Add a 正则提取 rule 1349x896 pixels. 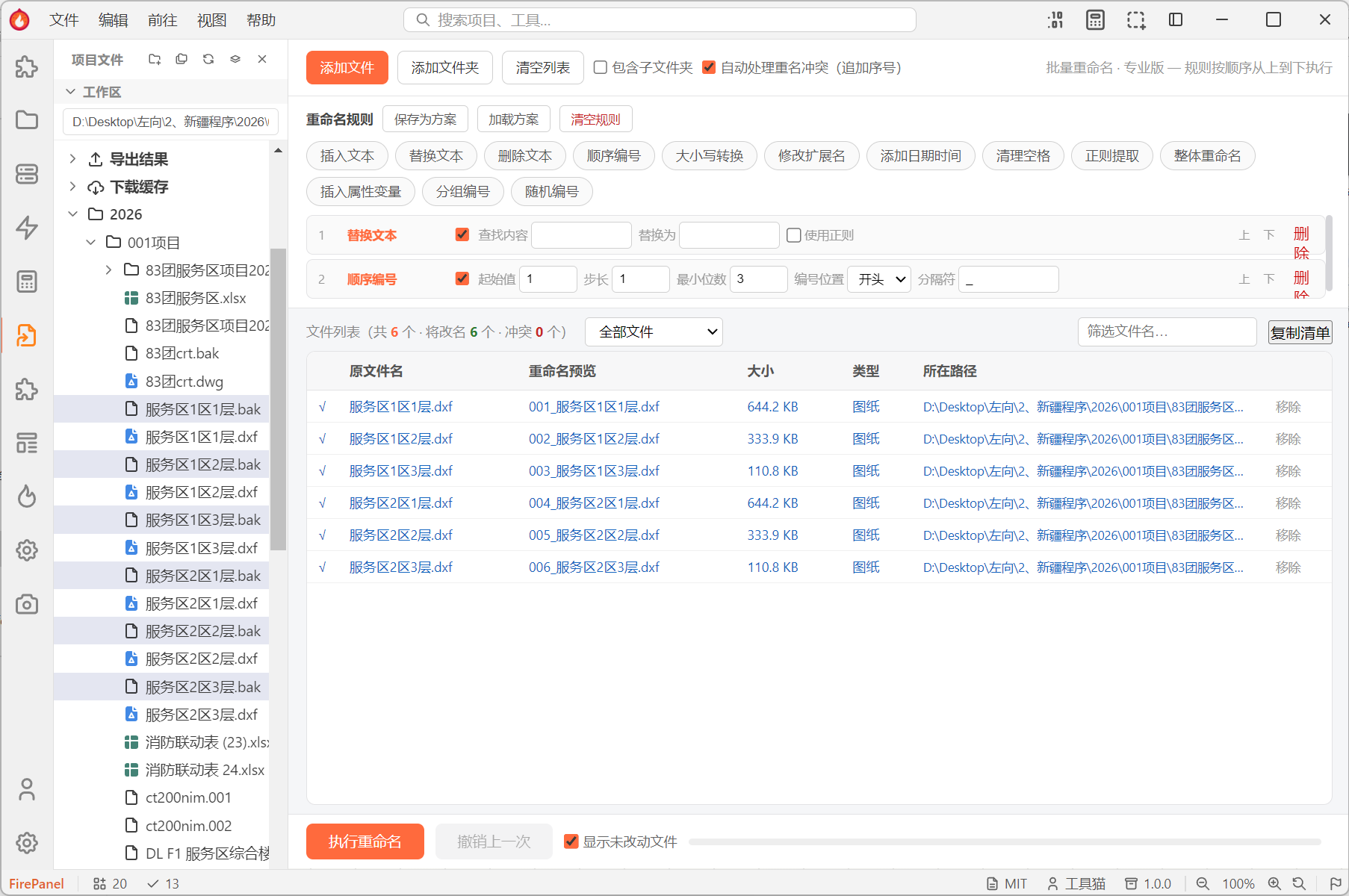(x=1112, y=156)
